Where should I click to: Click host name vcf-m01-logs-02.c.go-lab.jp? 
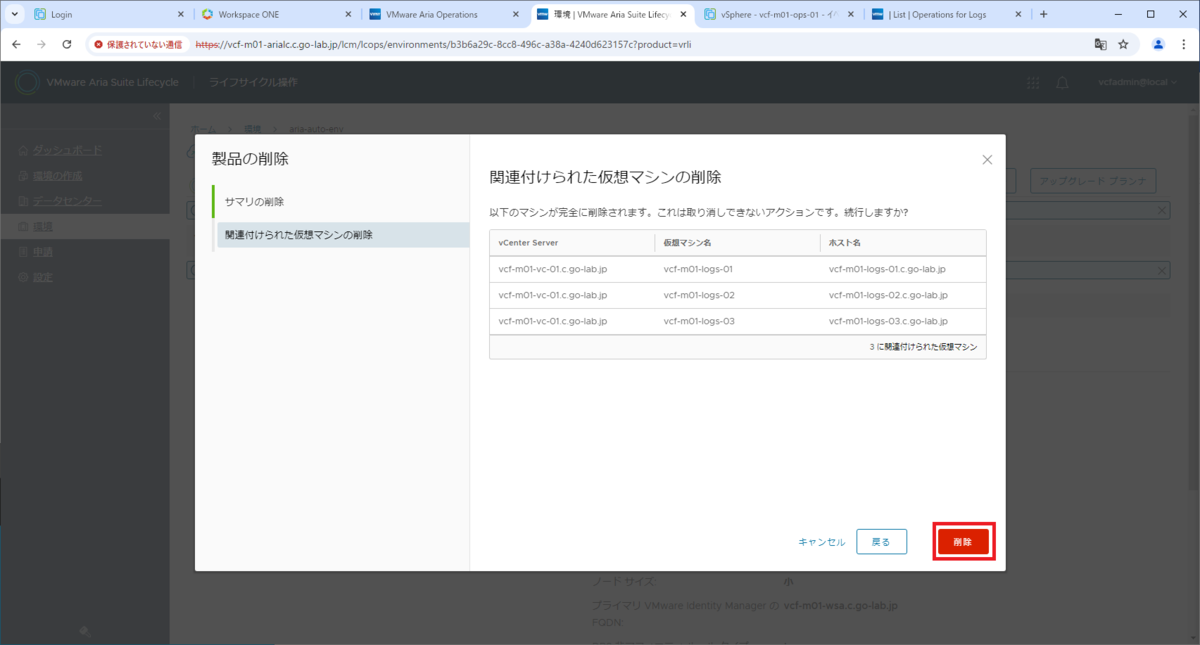click(888, 295)
